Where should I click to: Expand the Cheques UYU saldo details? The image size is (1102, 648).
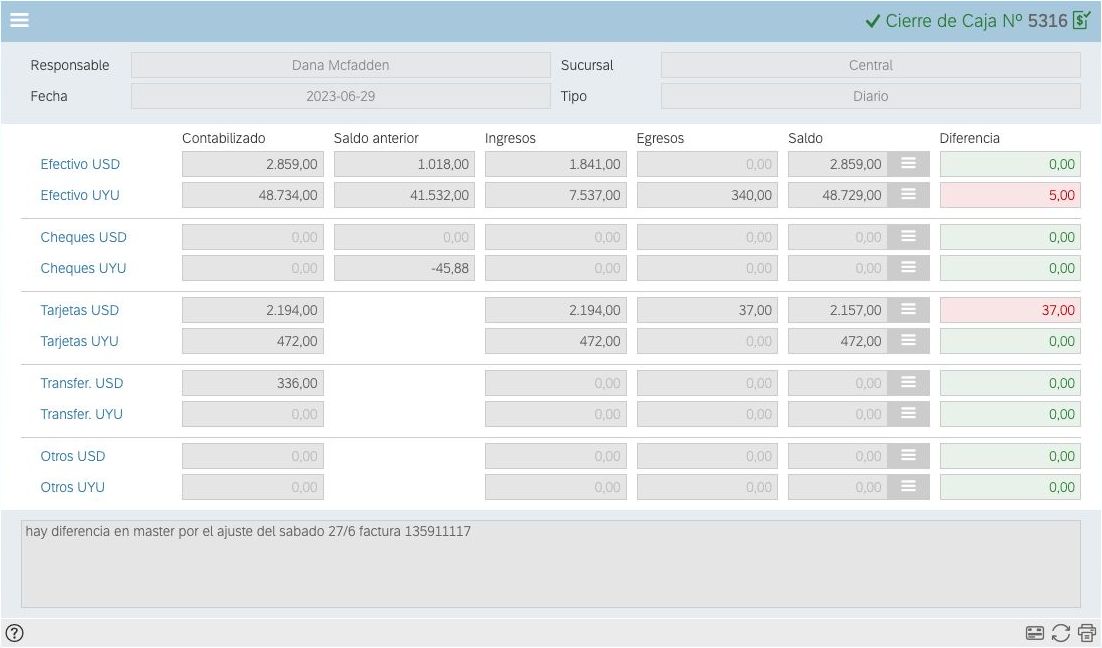908,268
